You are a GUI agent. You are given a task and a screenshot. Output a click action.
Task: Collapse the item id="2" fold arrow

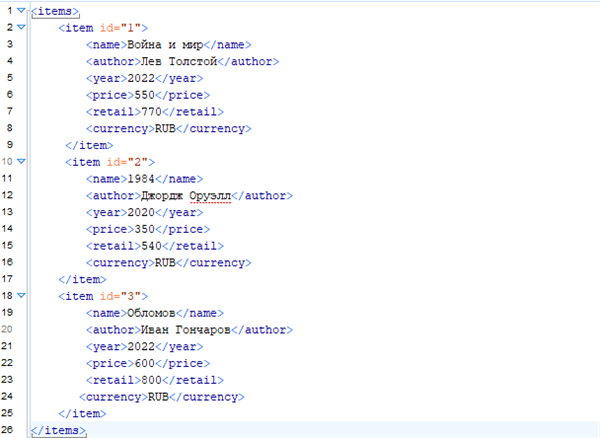pos(21,161)
